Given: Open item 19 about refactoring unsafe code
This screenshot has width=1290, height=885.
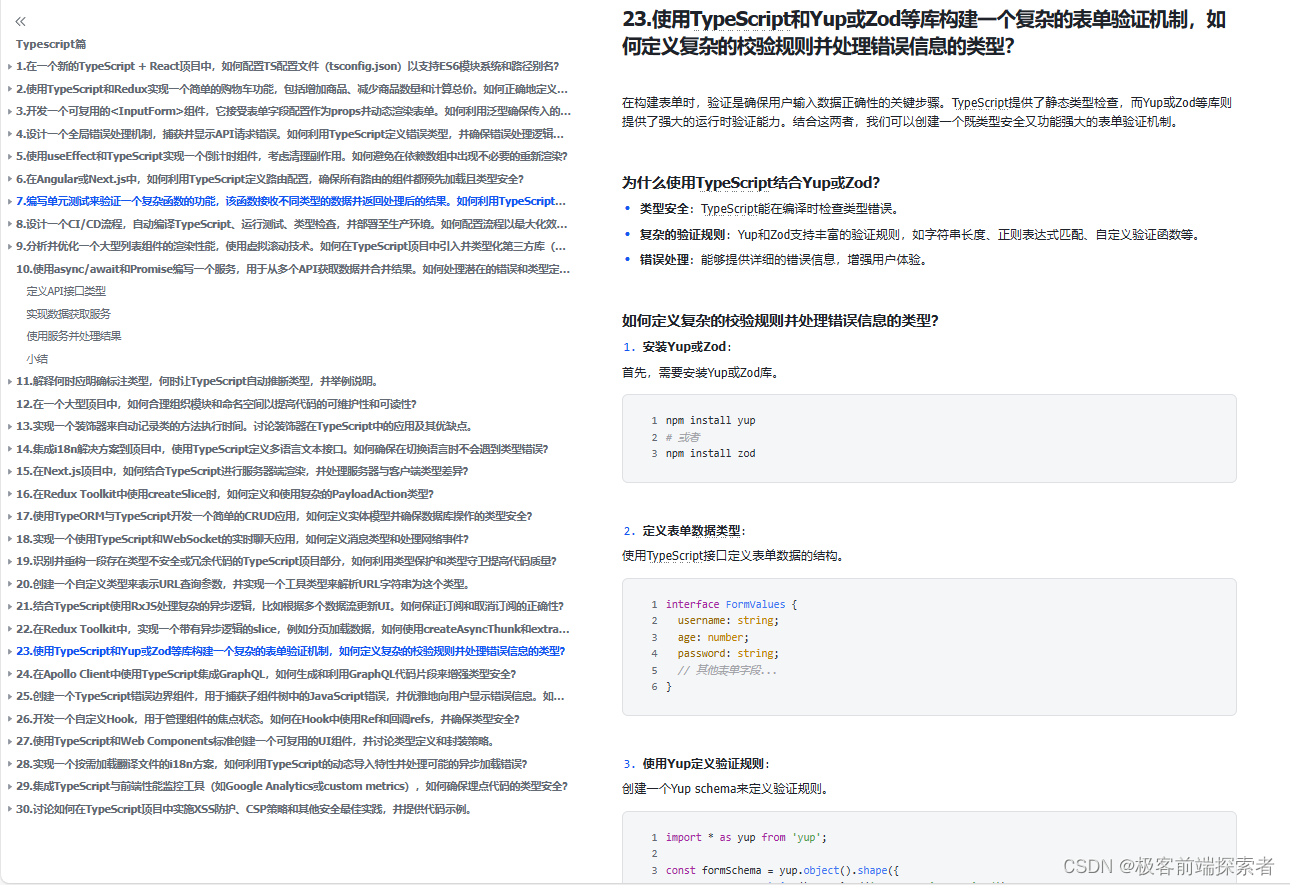Looking at the screenshot, I should pyautogui.click(x=286, y=561).
